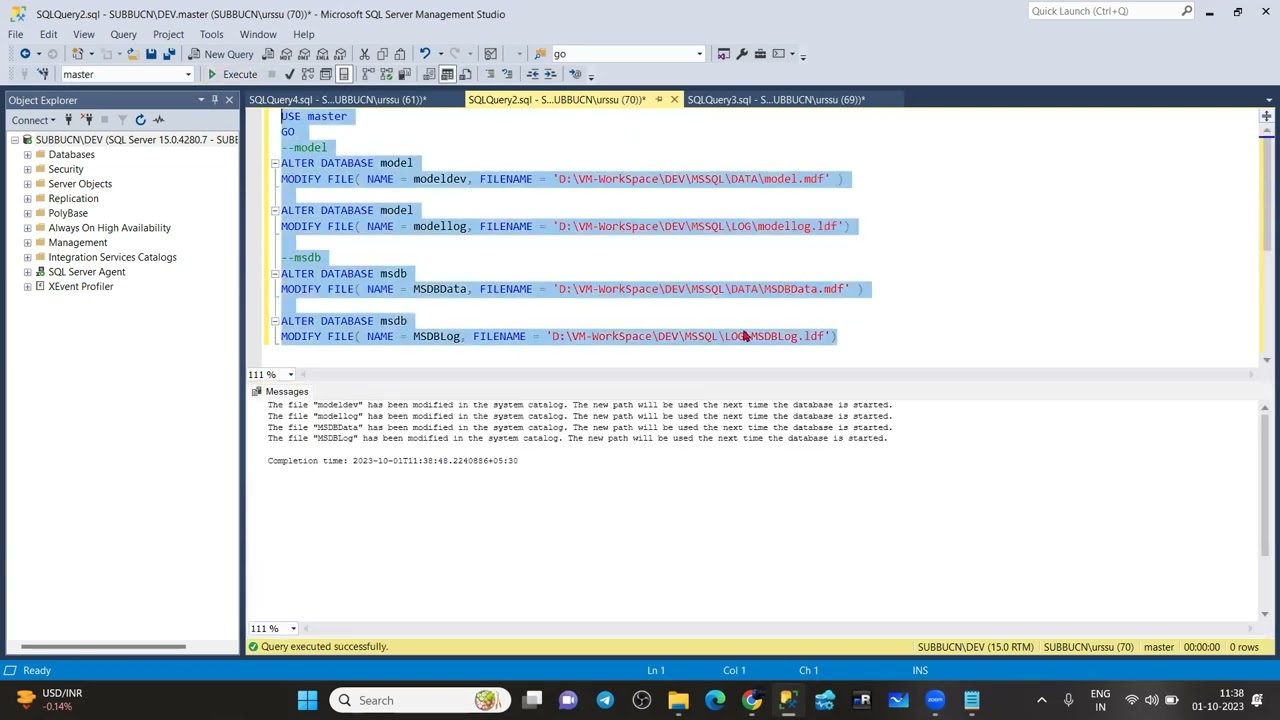Click Comment out selected lines icon
1280x720 pixels.
click(489, 74)
